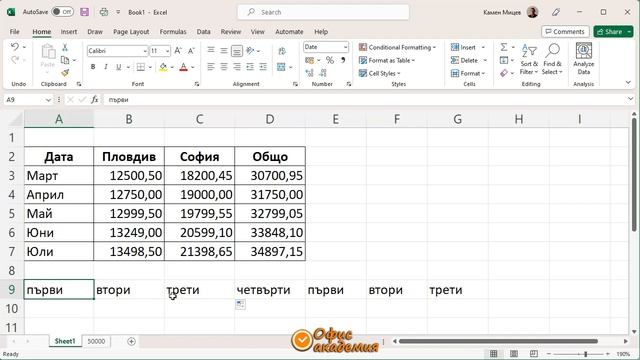The image size is (640, 360).
Task: Open the Format as Table menu
Action: point(387,60)
